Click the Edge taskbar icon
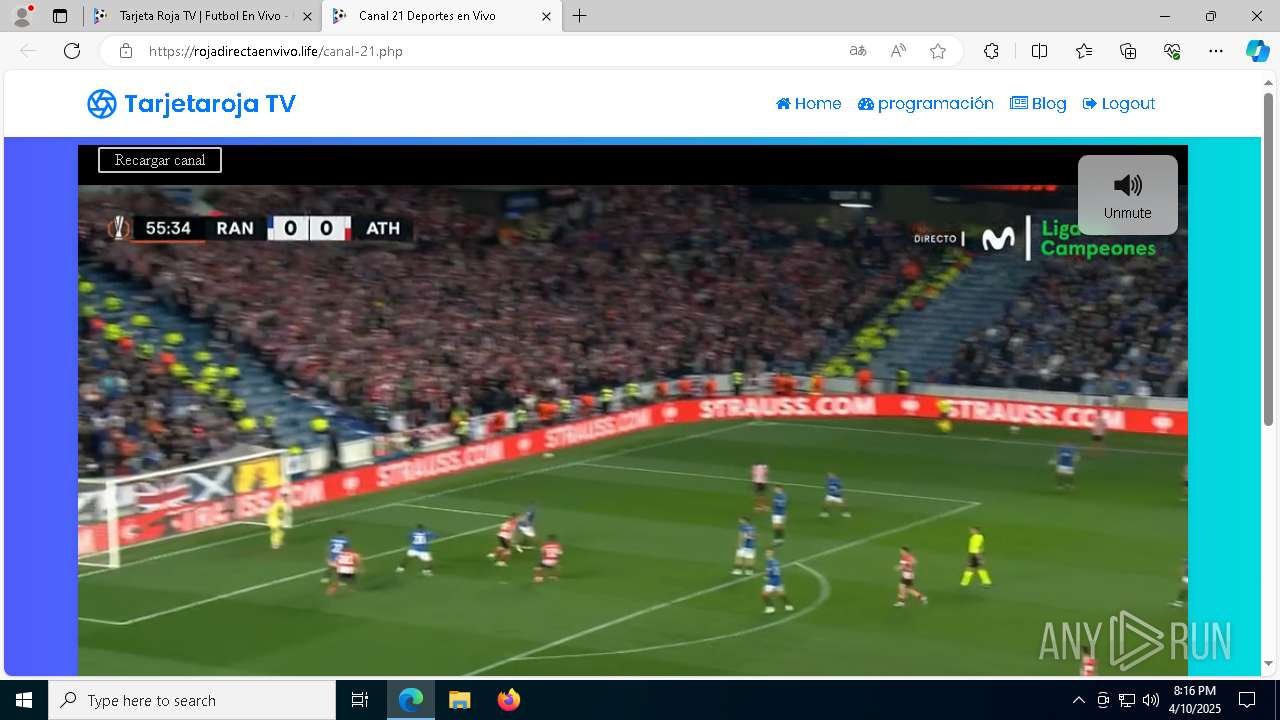This screenshot has width=1280, height=720. pos(411,700)
